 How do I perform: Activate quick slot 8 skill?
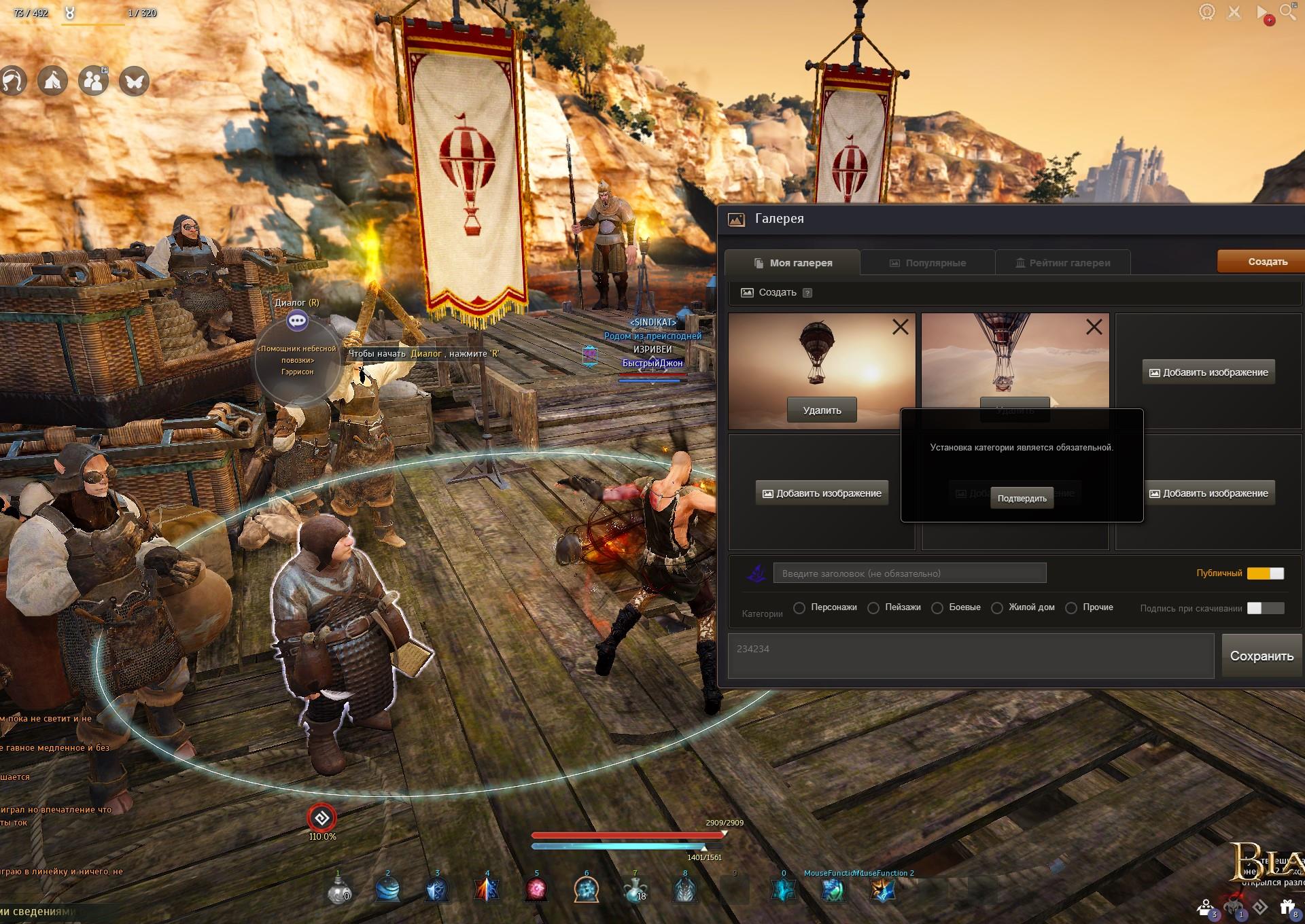click(x=685, y=889)
